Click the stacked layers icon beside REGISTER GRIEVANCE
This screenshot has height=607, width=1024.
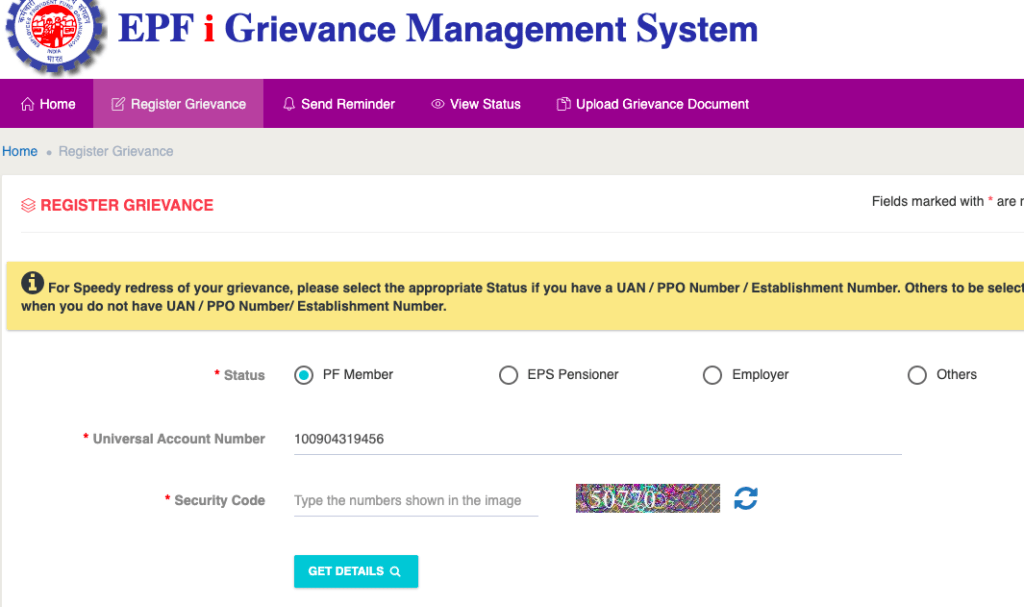[x=28, y=205]
